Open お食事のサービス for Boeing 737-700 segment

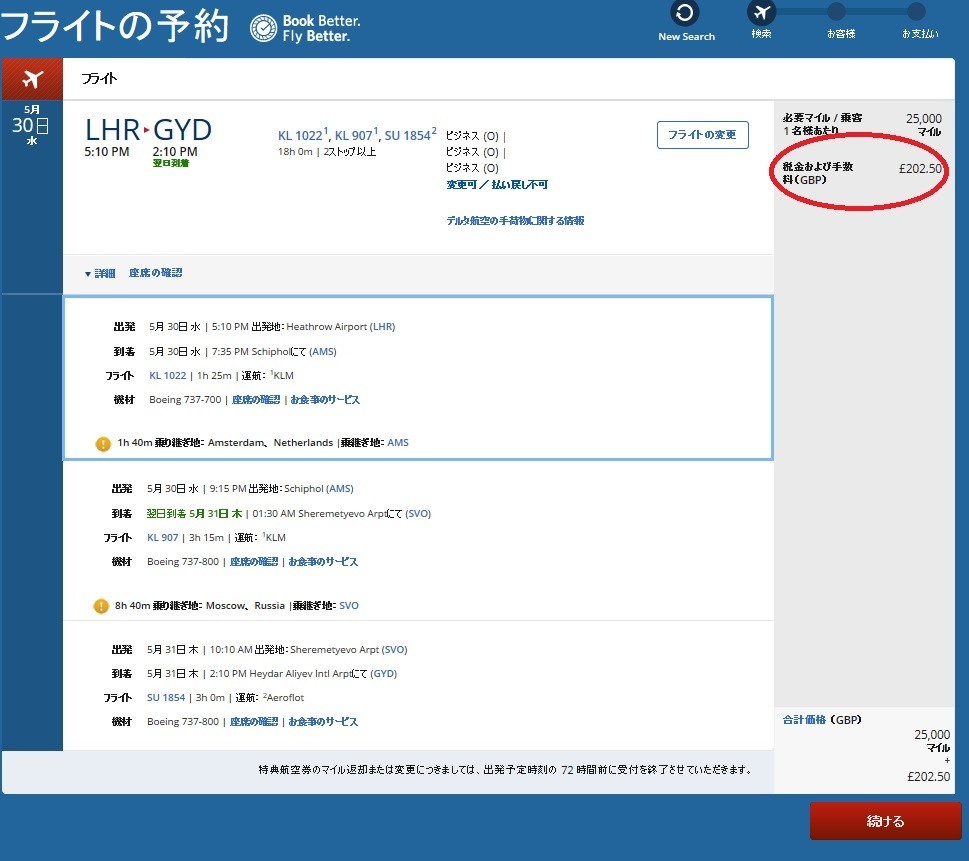(x=325, y=399)
